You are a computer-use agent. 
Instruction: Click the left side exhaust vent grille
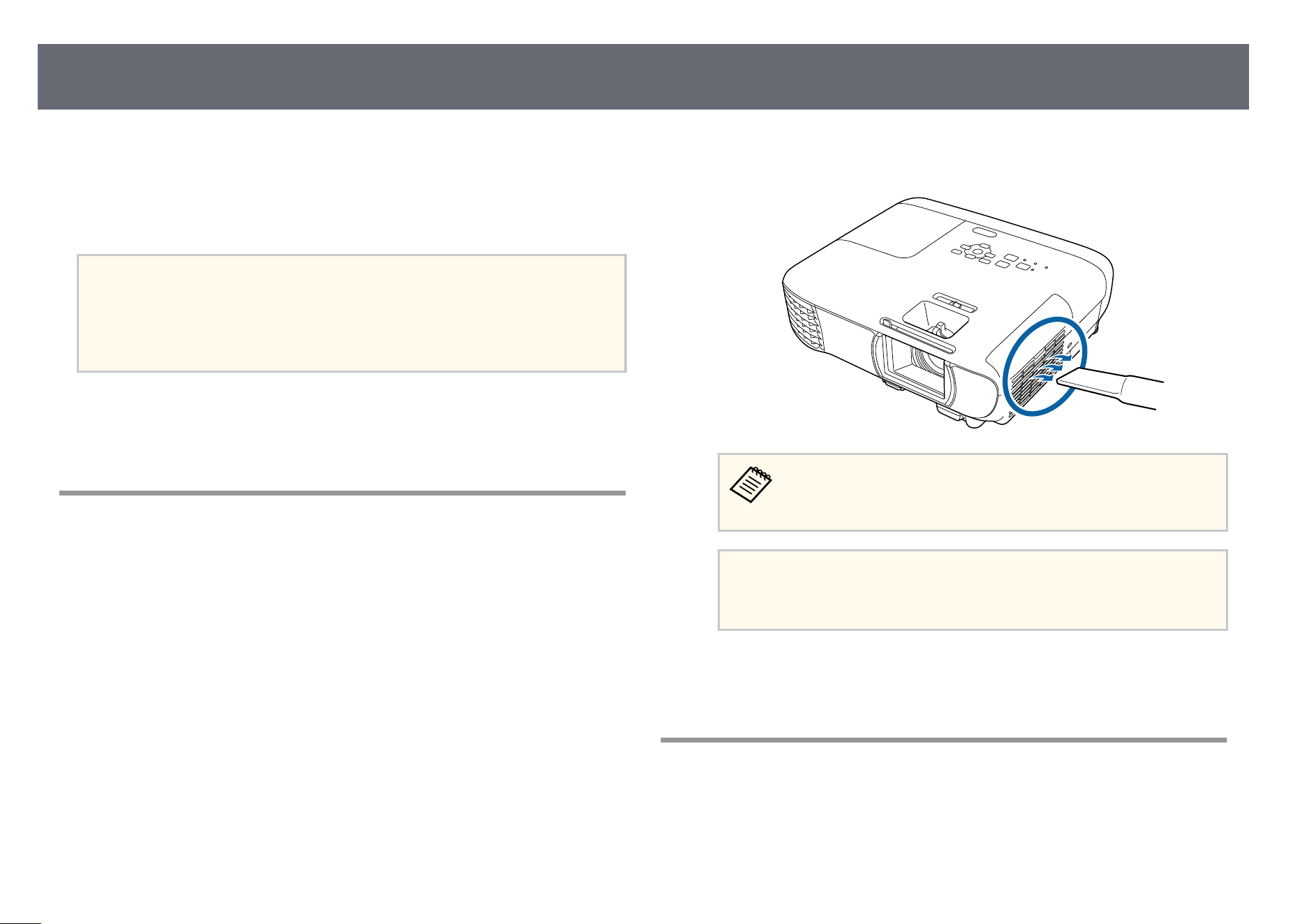click(802, 319)
